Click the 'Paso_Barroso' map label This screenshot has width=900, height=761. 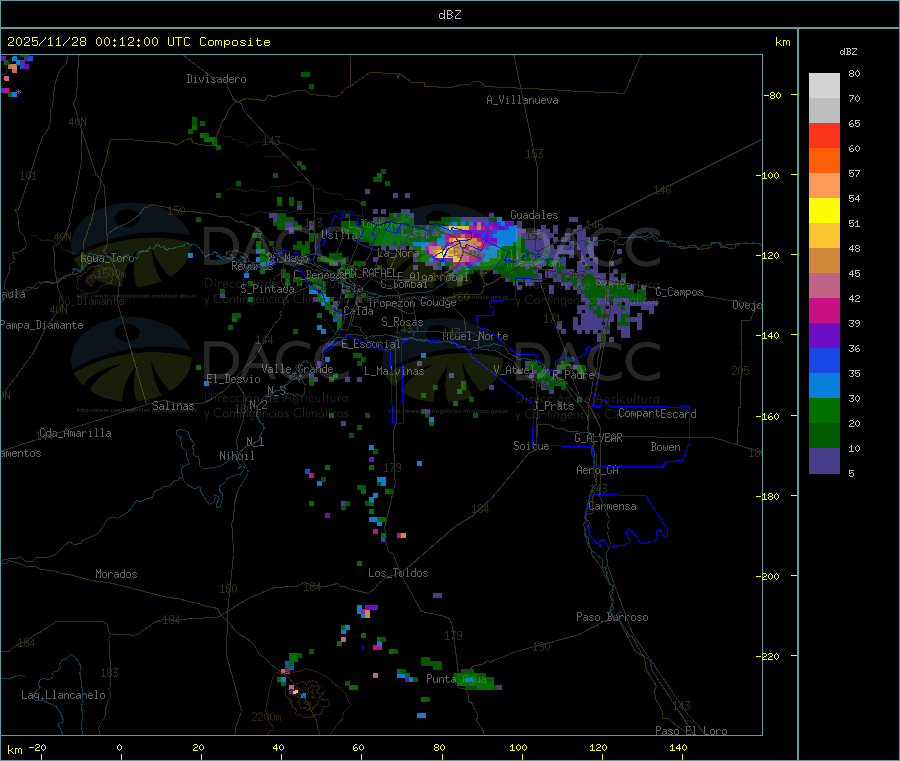612,618
